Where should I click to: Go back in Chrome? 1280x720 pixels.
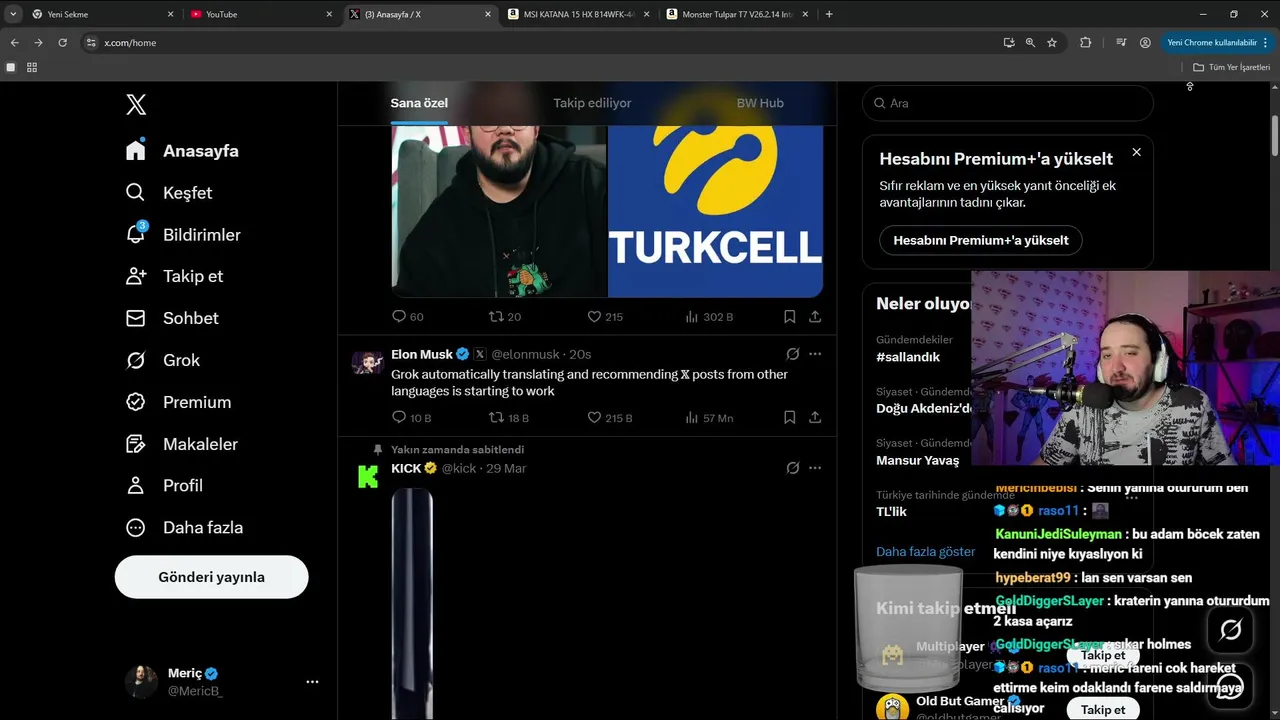[x=14, y=43]
